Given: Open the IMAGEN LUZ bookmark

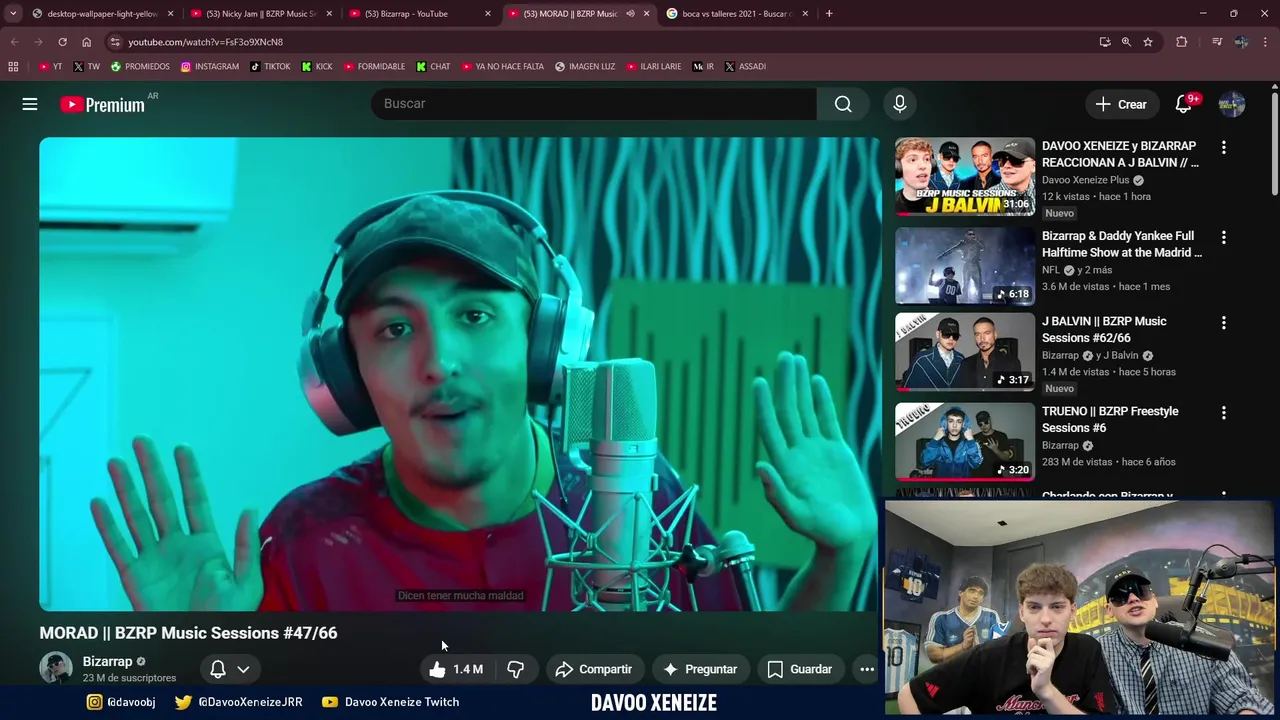Looking at the screenshot, I should pos(585,66).
